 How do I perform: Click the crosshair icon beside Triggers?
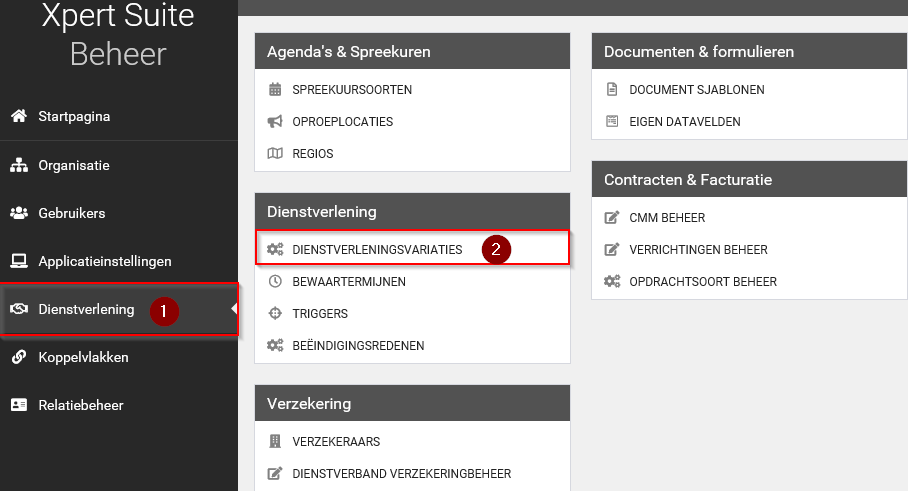pyautogui.click(x=275, y=314)
